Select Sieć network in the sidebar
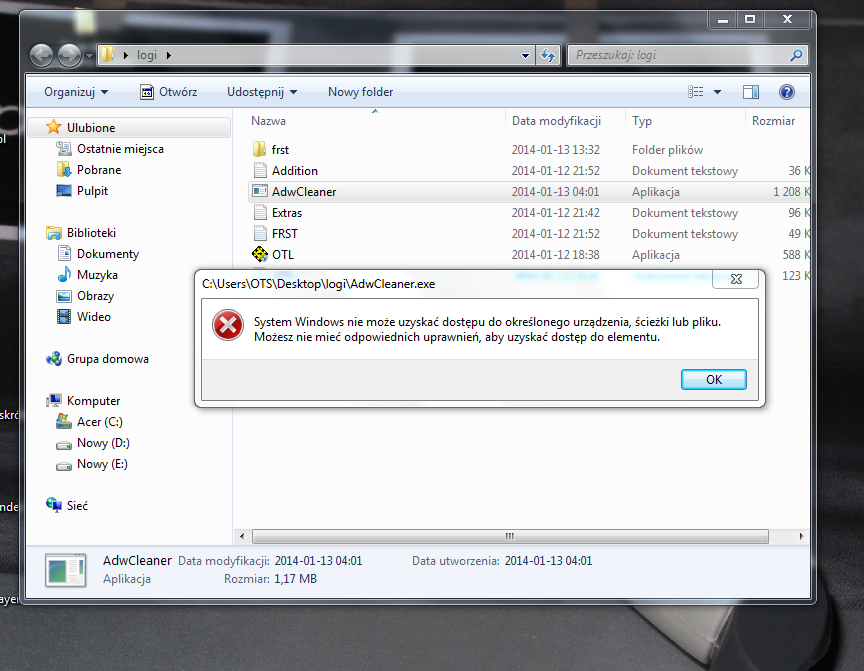Viewport: 864px width, 671px height. click(x=67, y=505)
